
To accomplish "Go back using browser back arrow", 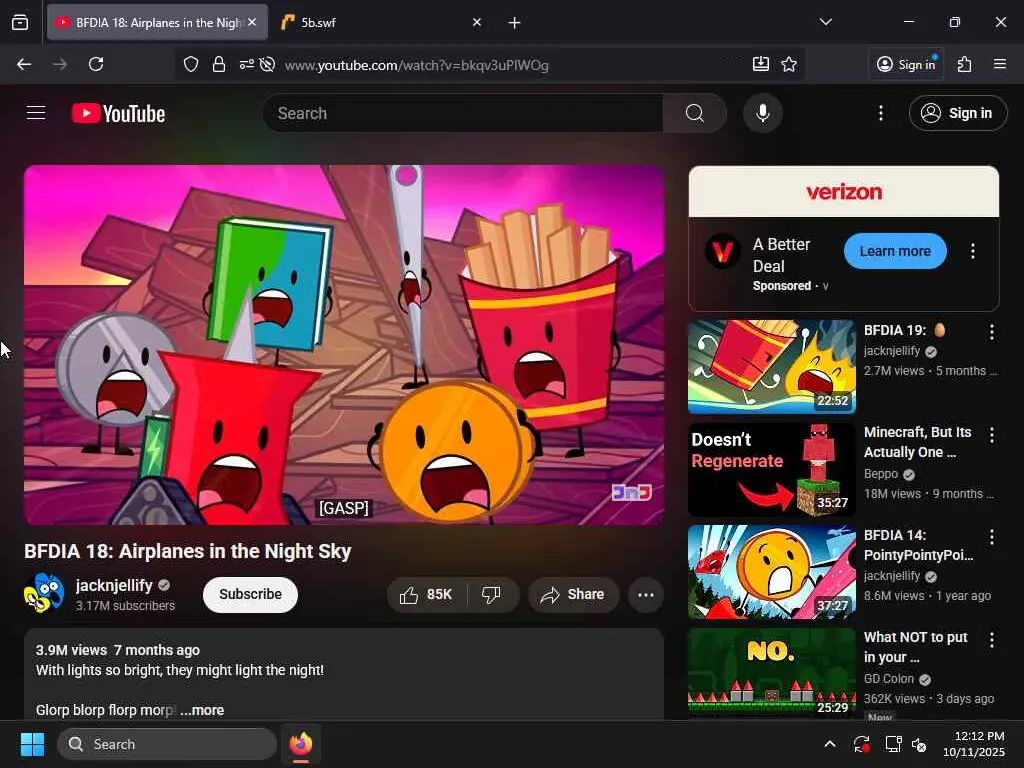I will tap(24, 64).
